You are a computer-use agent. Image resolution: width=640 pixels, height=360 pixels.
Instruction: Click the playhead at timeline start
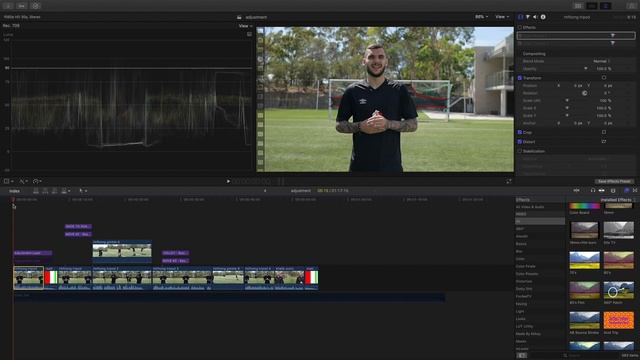pyautogui.click(x=13, y=200)
